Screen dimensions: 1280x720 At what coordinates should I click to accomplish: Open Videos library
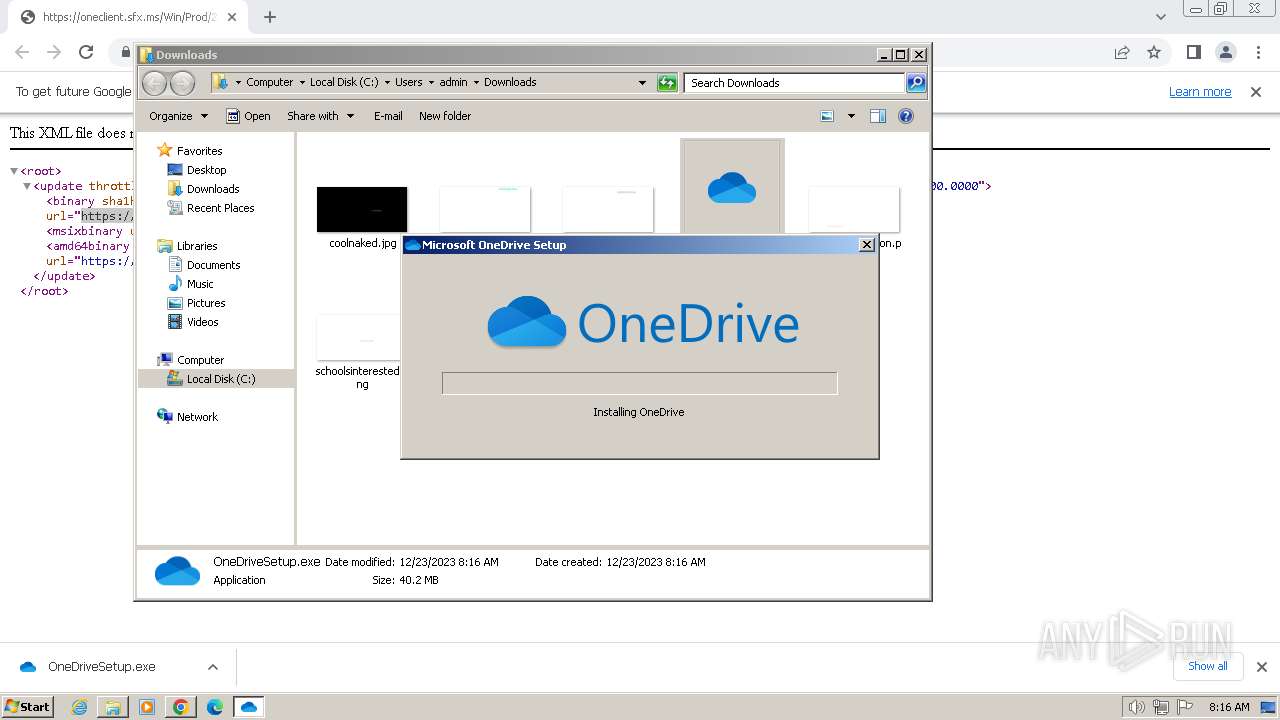tap(193, 322)
